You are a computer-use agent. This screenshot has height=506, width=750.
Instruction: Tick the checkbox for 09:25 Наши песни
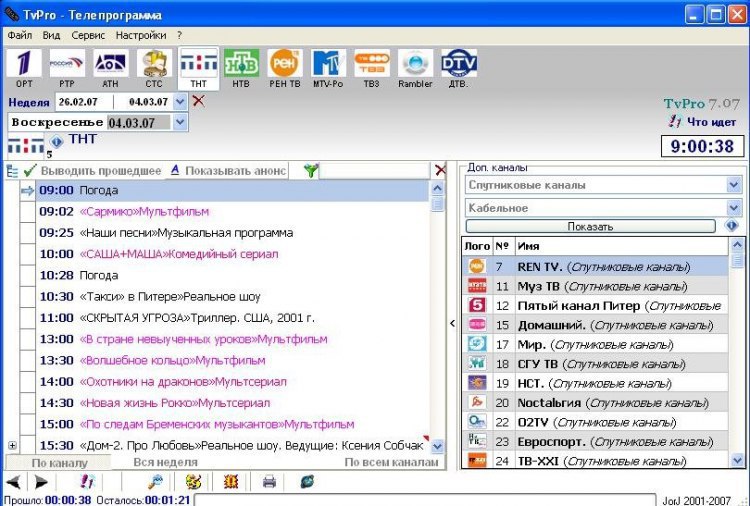[x=28, y=233]
